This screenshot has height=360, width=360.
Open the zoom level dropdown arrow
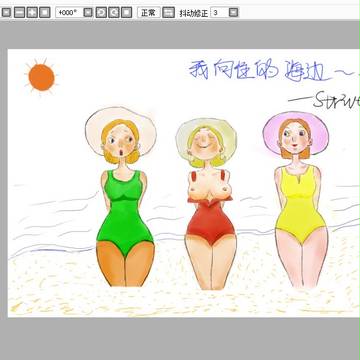[x=6, y=13]
